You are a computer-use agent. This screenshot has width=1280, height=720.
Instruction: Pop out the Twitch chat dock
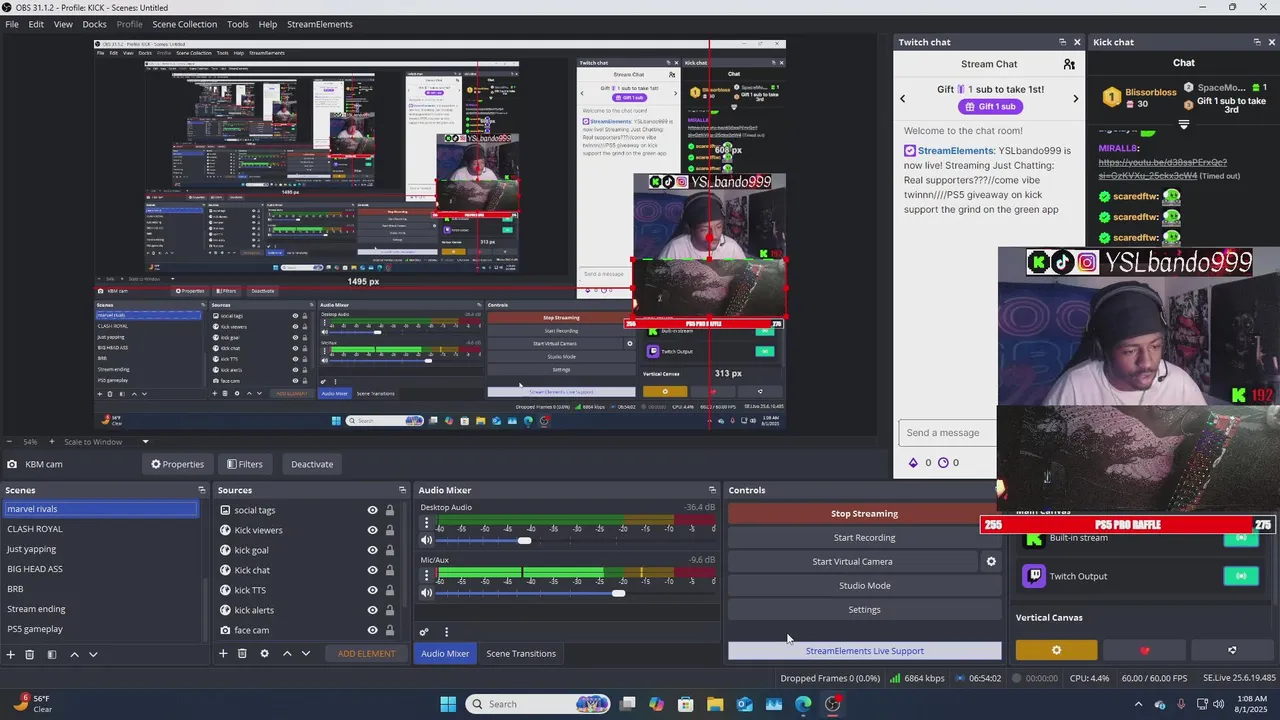pos(1062,42)
